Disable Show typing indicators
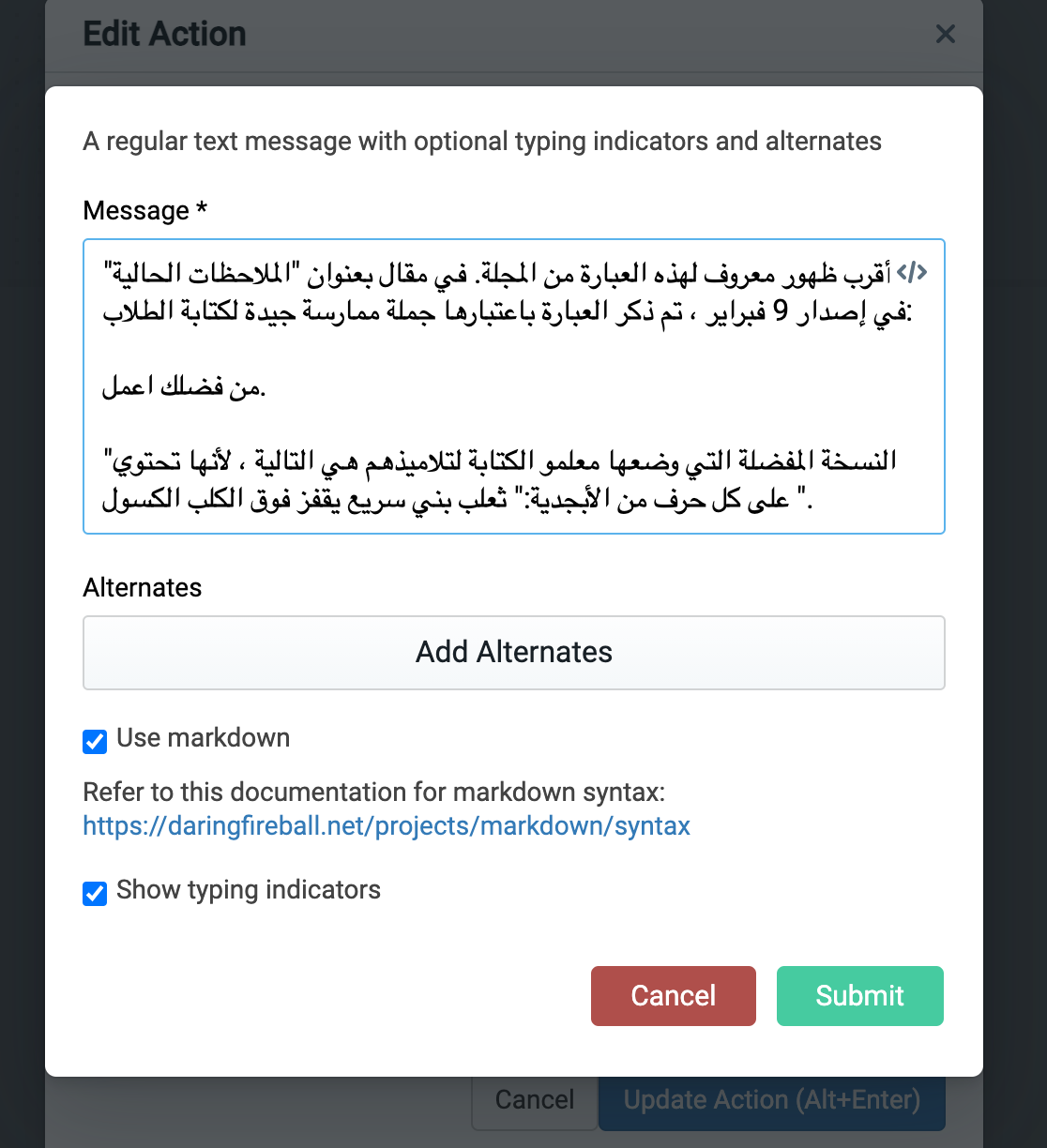Image resolution: width=1047 pixels, height=1148 pixels. pos(94,894)
